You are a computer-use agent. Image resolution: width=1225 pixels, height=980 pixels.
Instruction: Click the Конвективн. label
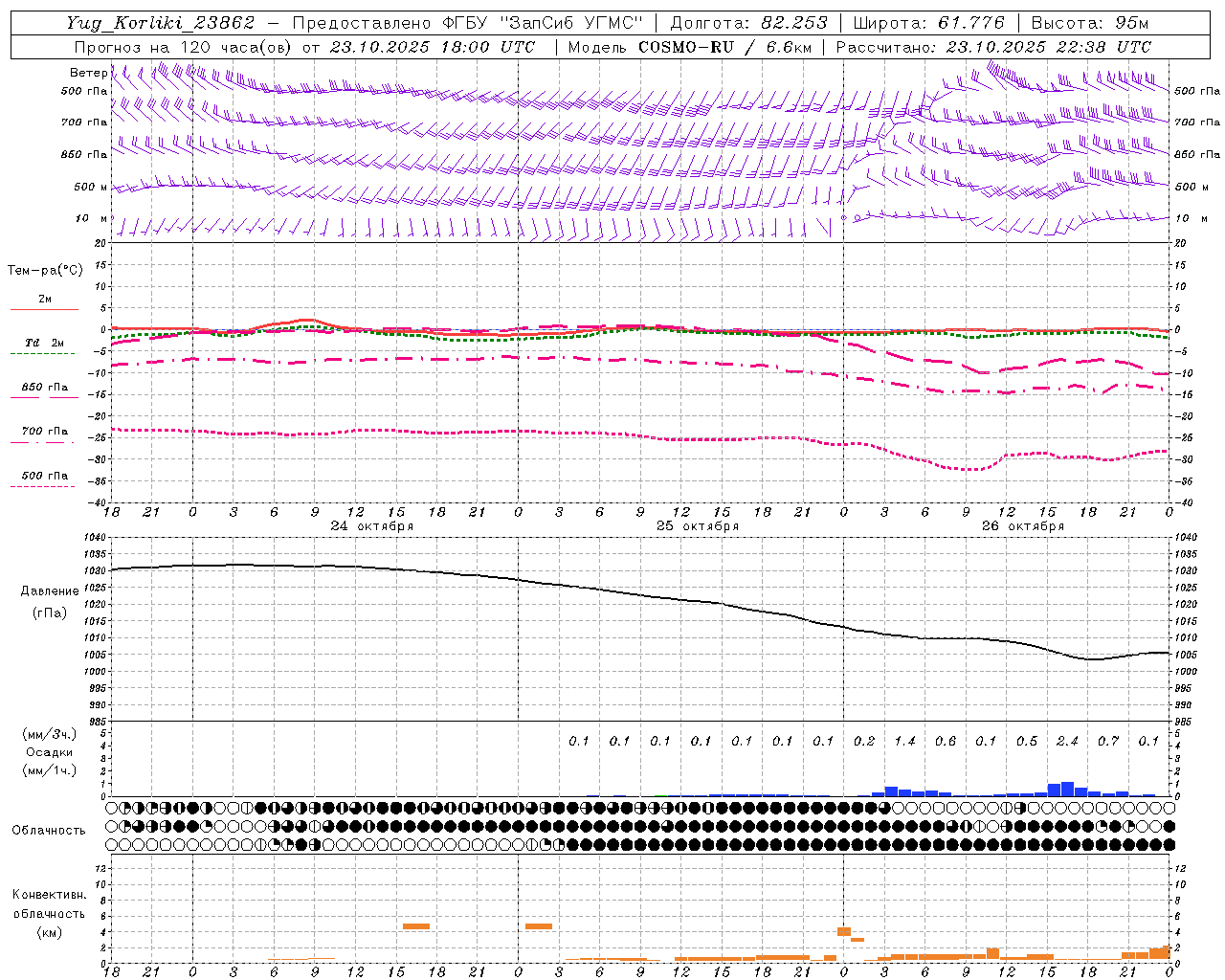pos(49,895)
